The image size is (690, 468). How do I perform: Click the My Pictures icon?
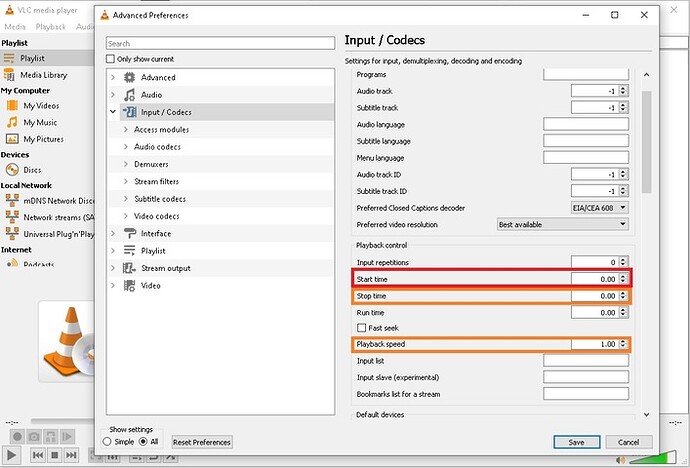coord(12,139)
